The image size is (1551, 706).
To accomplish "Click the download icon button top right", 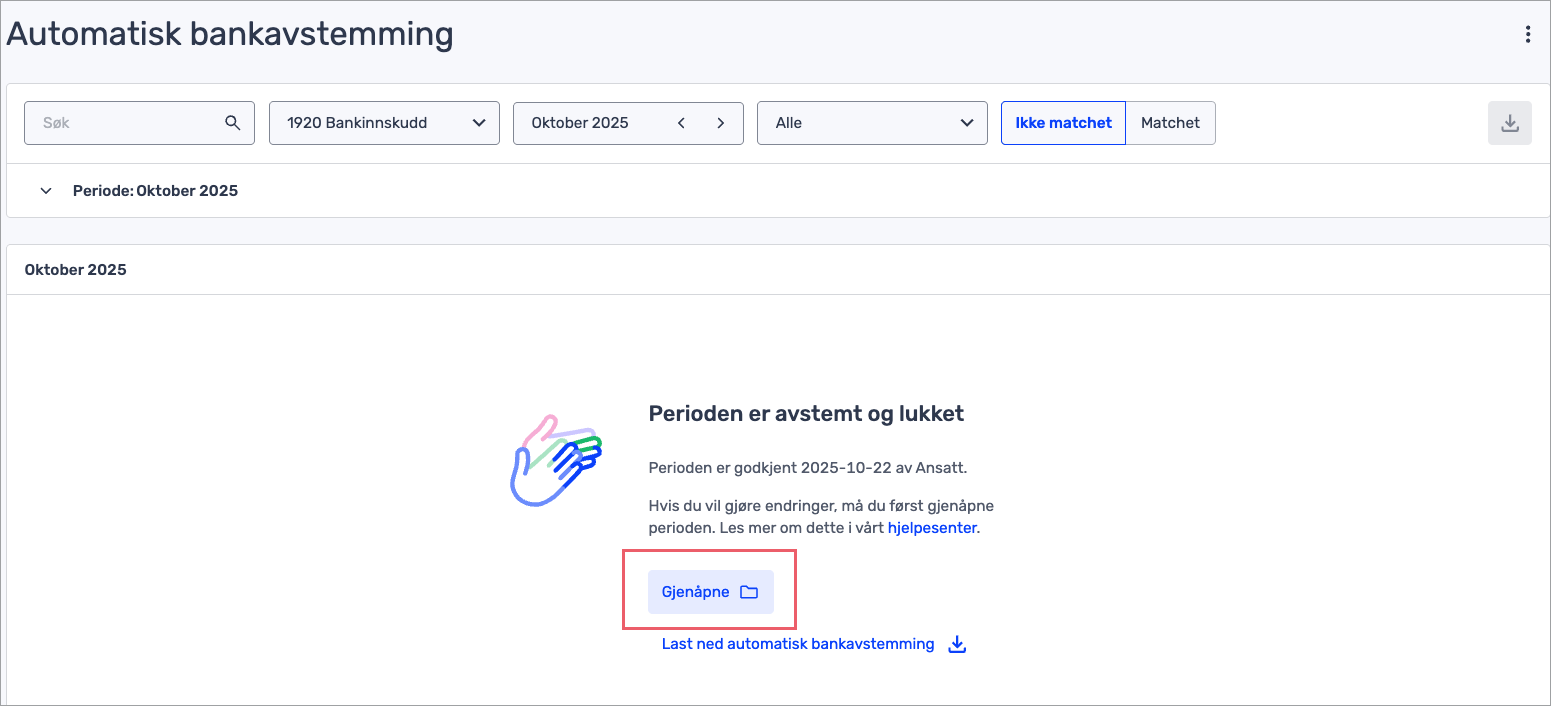I will pos(1509,123).
